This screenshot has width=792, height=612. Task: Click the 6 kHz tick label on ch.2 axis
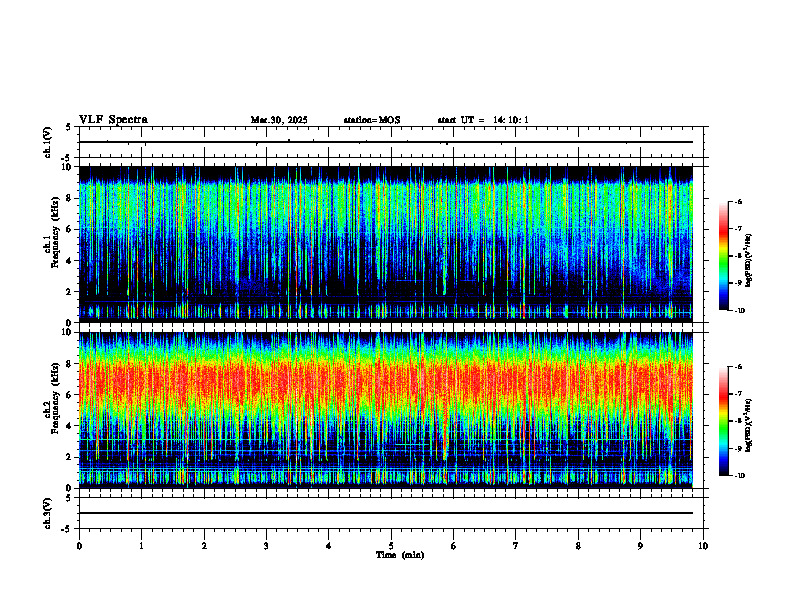click(71, 395)
